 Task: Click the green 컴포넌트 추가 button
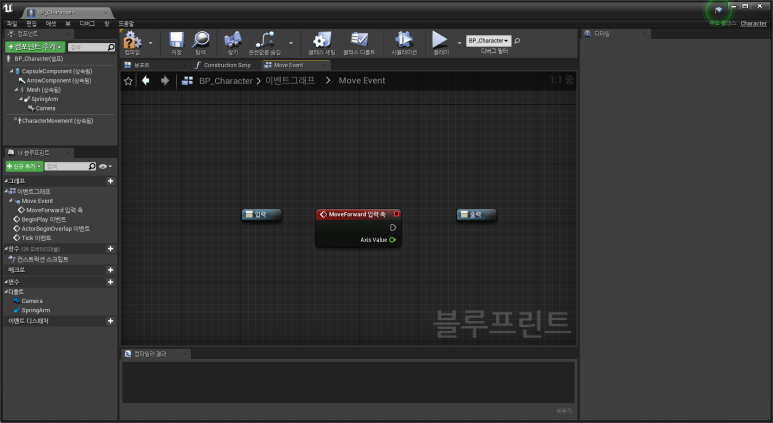click(x=35, y=47)
